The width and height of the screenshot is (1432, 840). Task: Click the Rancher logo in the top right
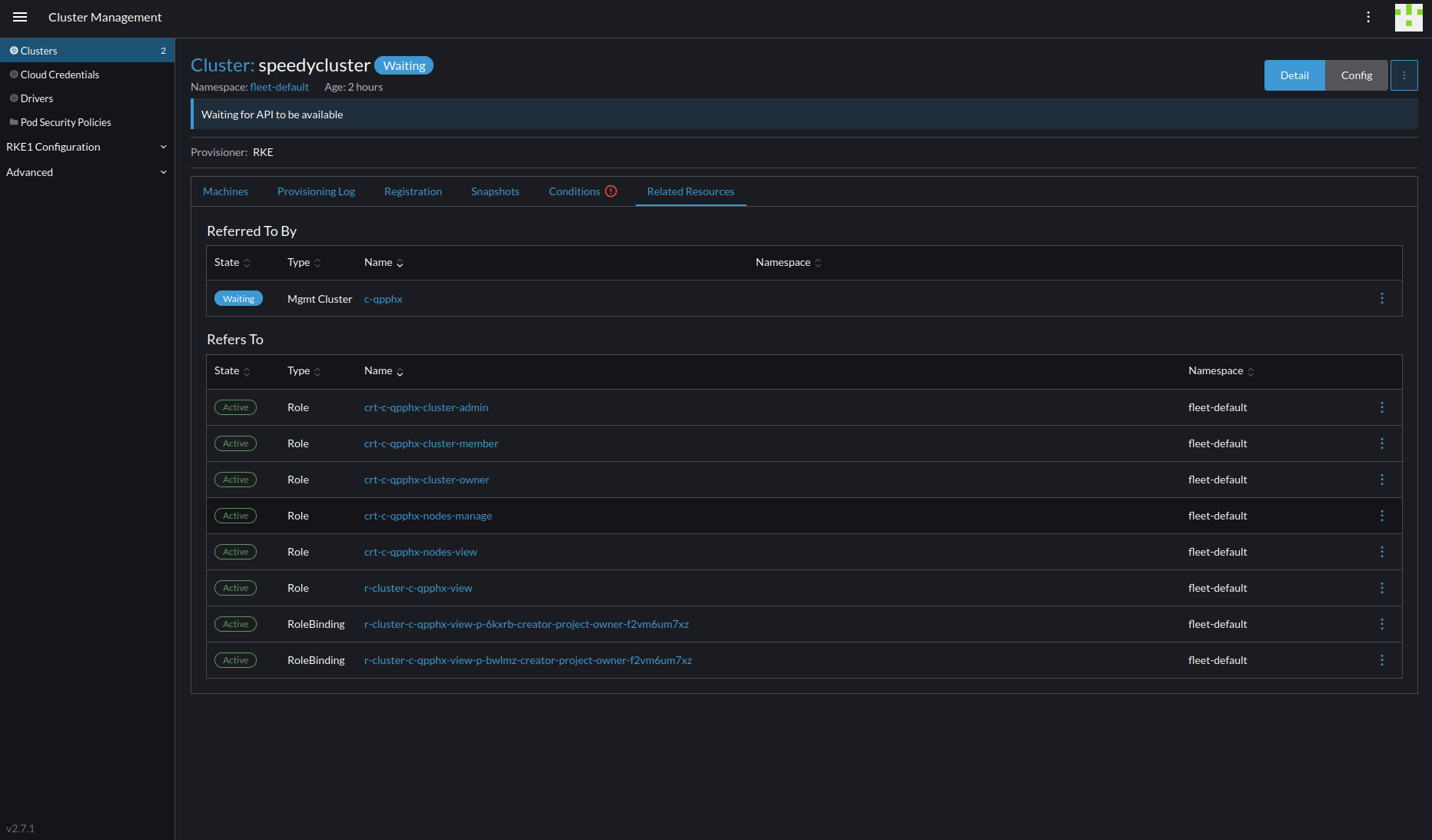pos(1408,17)
